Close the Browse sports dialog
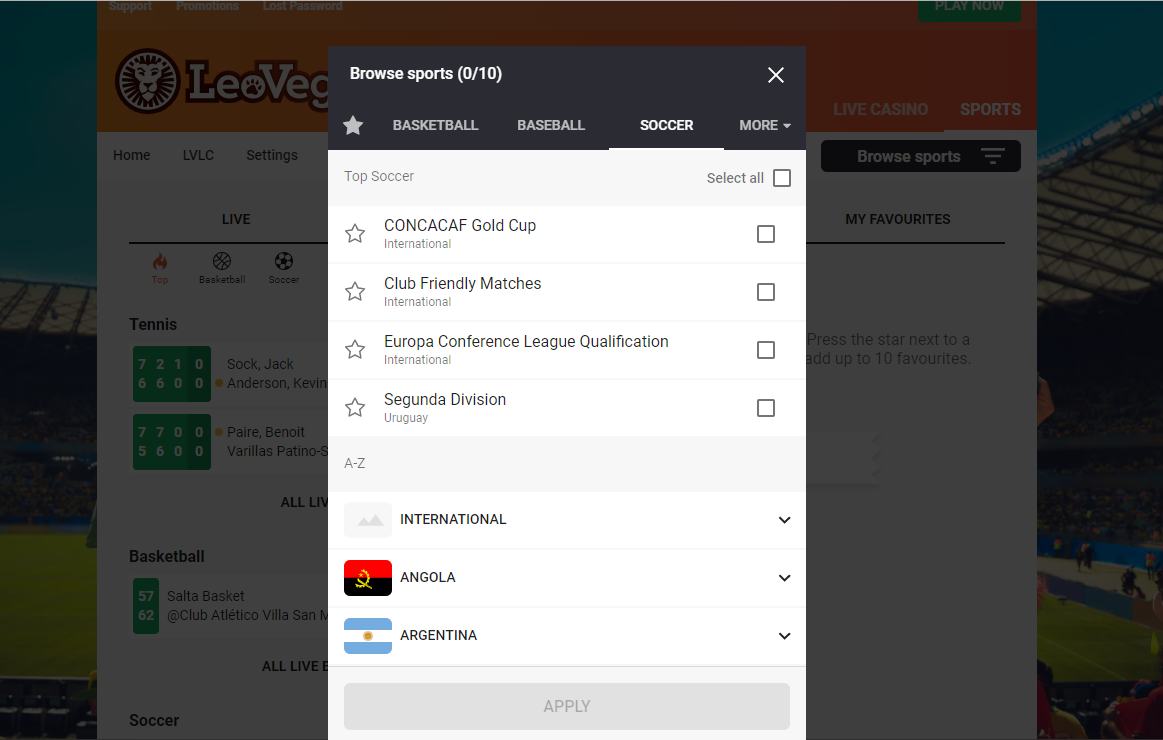This screenshot has width=1163, height=740. tap(775, 75)
